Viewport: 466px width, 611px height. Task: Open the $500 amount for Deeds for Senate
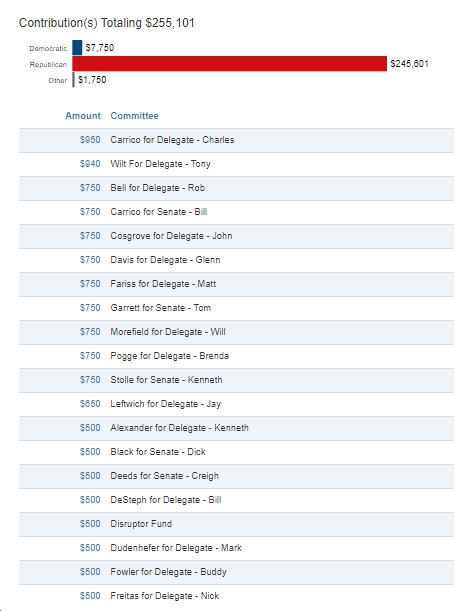click(x=90, y=476)
